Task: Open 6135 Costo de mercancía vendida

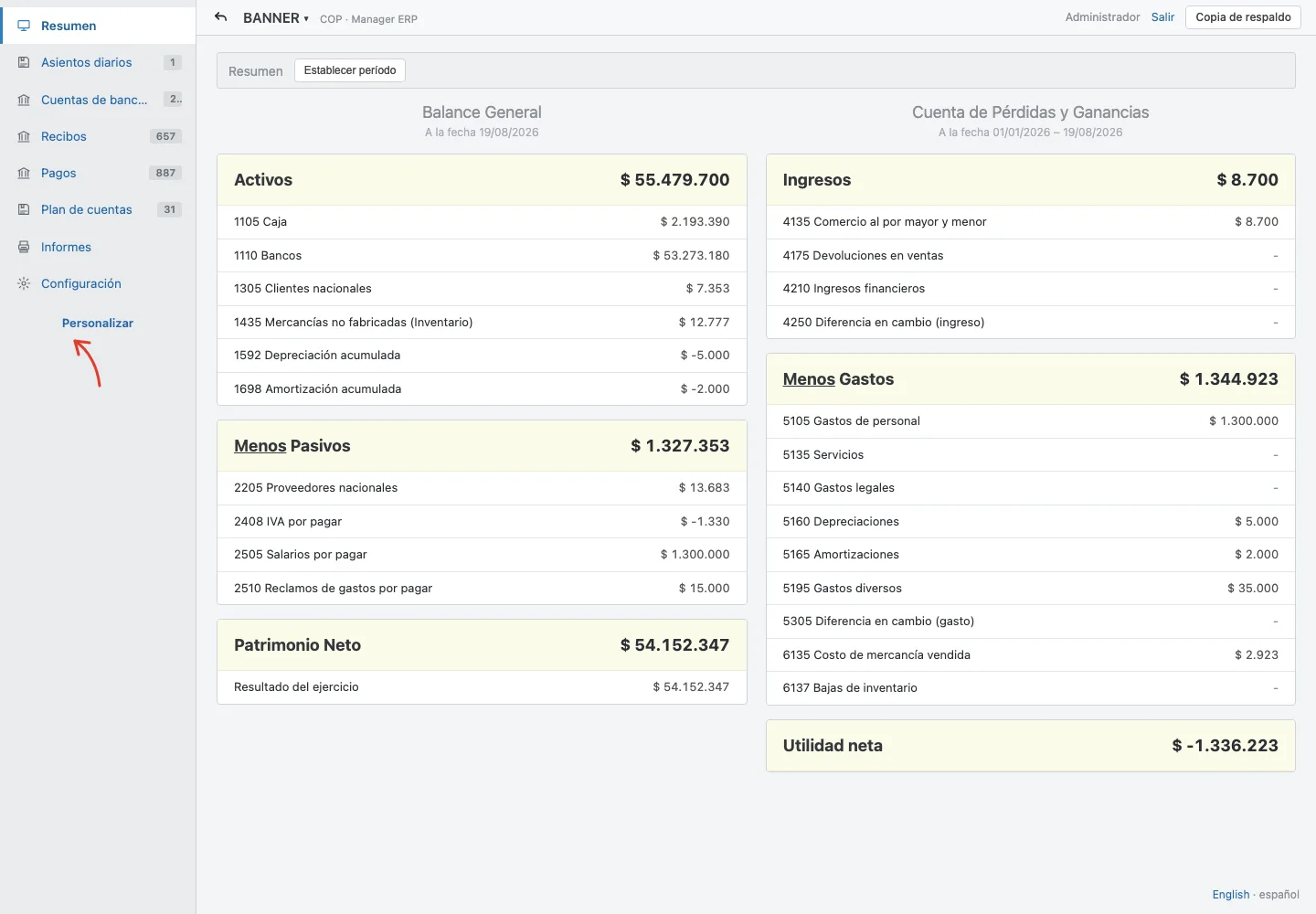Action: click(1030, 655)
